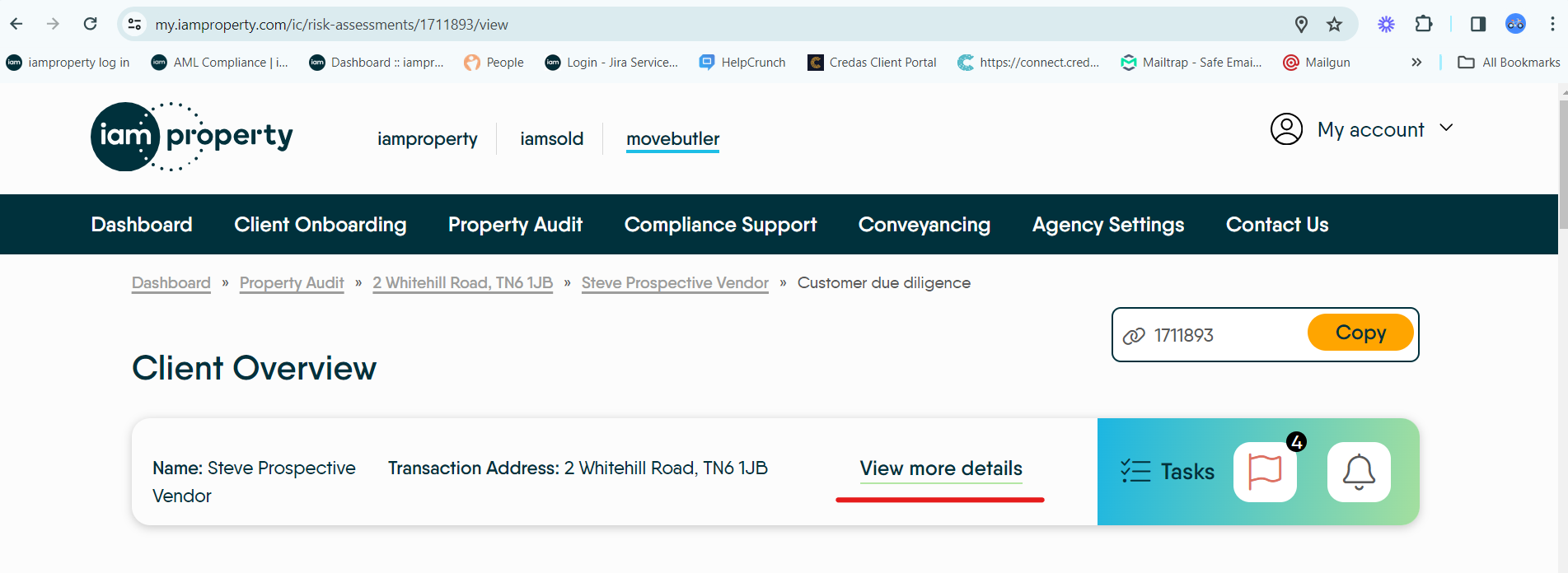The image size is (1568, 573).
Task: Go to Property Audit breadcrumb link
Action: pos(292,283)
